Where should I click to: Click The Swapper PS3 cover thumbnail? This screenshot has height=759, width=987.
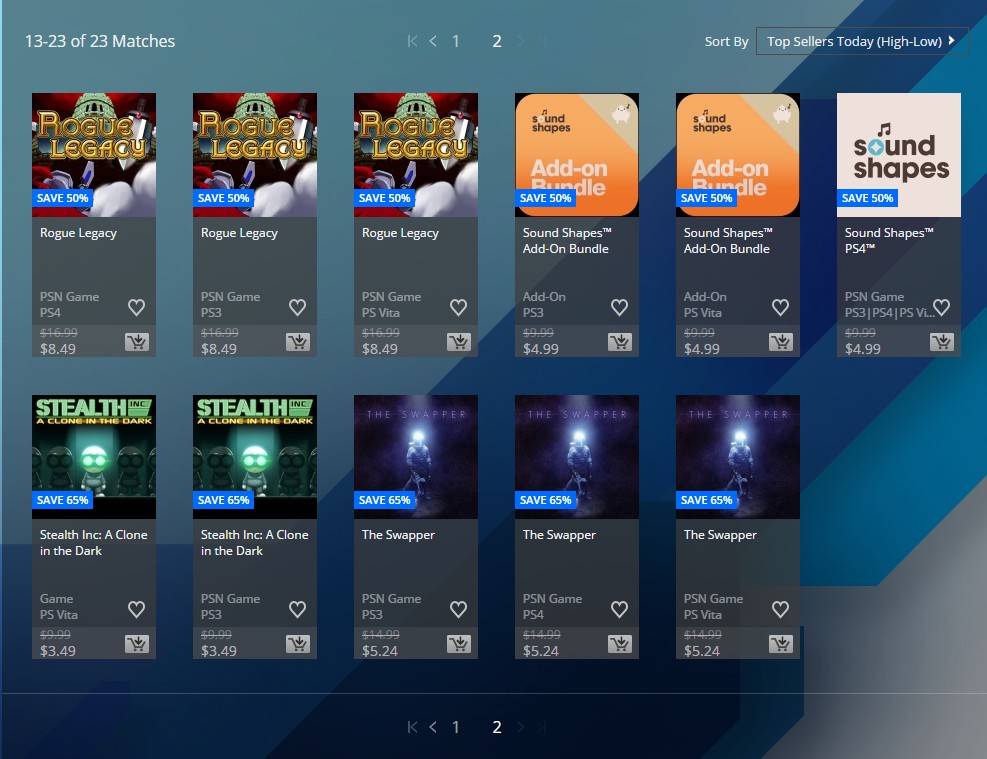(416, 456)
